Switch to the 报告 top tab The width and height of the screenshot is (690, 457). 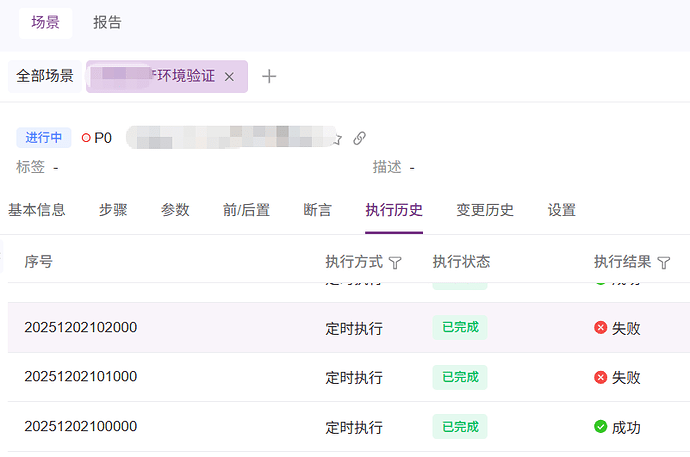pos(108,22)
